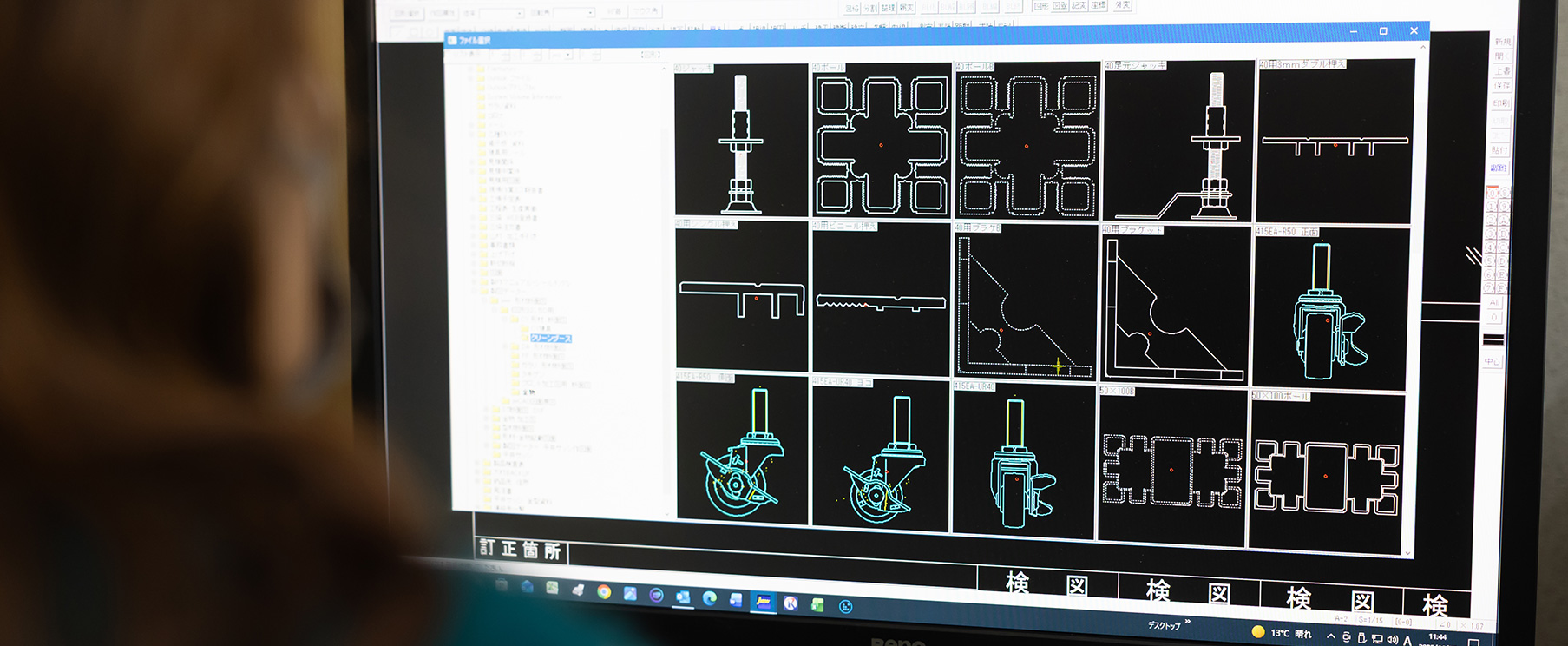Open the dropdown in file dialog toolbar
Image resolution: width=1568 pixels, height=646 pixels.
click(x=568, y=55)
